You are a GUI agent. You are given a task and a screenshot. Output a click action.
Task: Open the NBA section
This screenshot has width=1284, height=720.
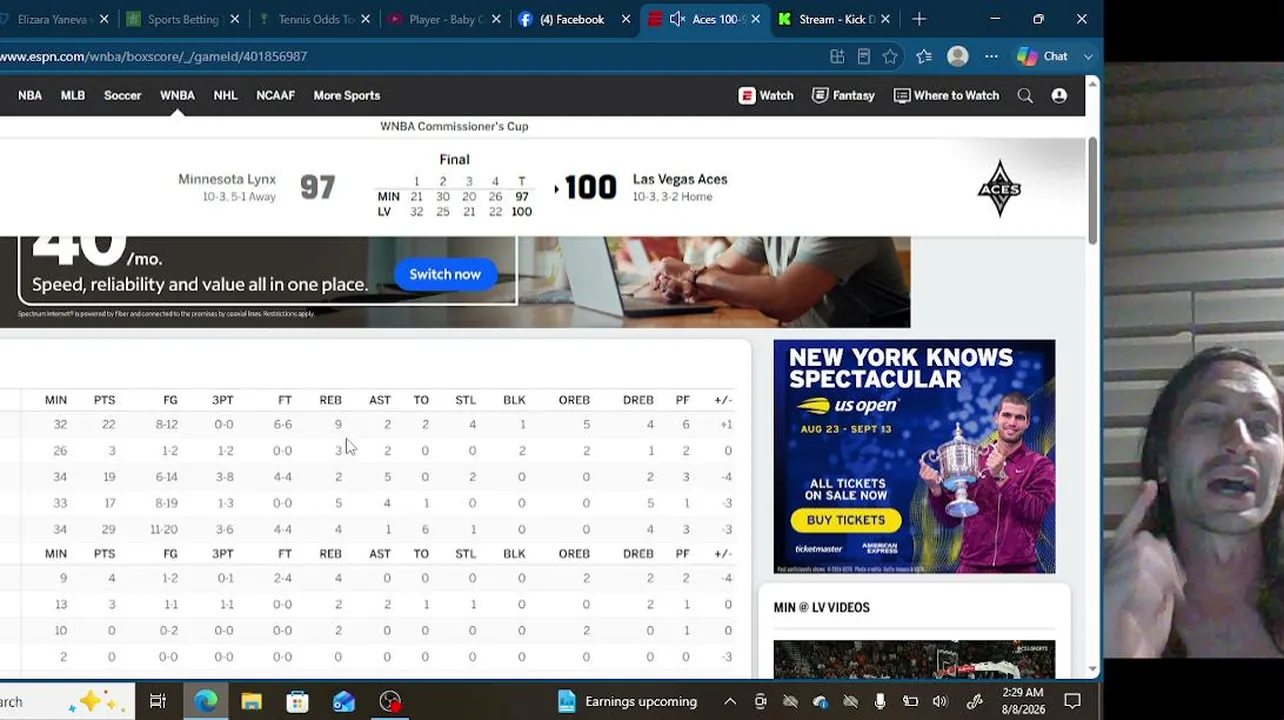click(x=30, y=95)
